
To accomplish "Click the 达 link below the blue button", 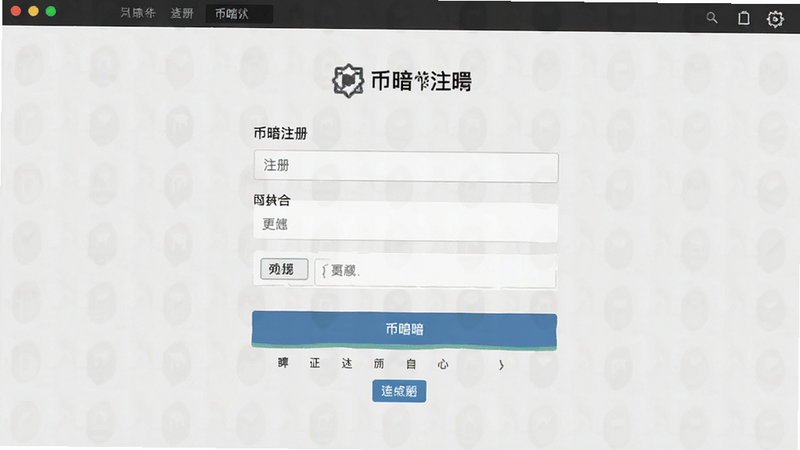I will point(347,363).
